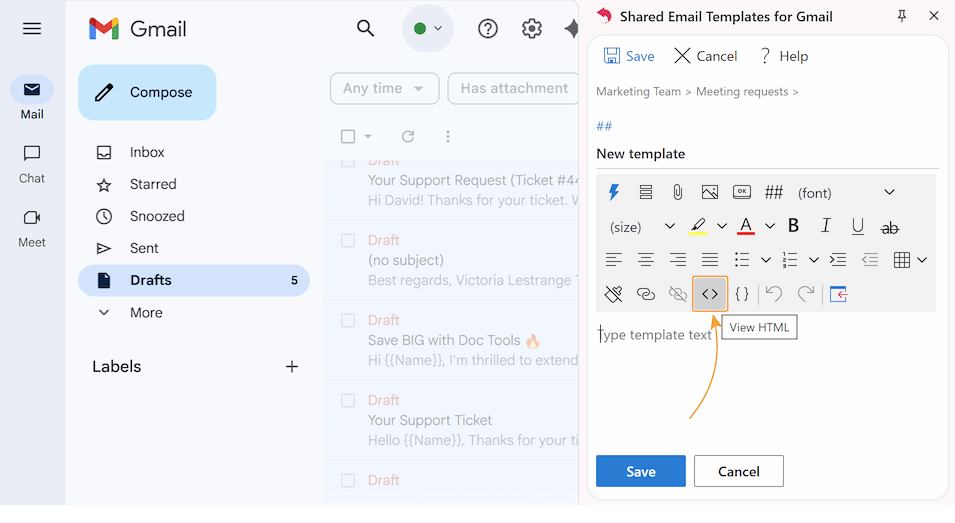
Task: Click the OK button insert icon
Action: [741, 192]
